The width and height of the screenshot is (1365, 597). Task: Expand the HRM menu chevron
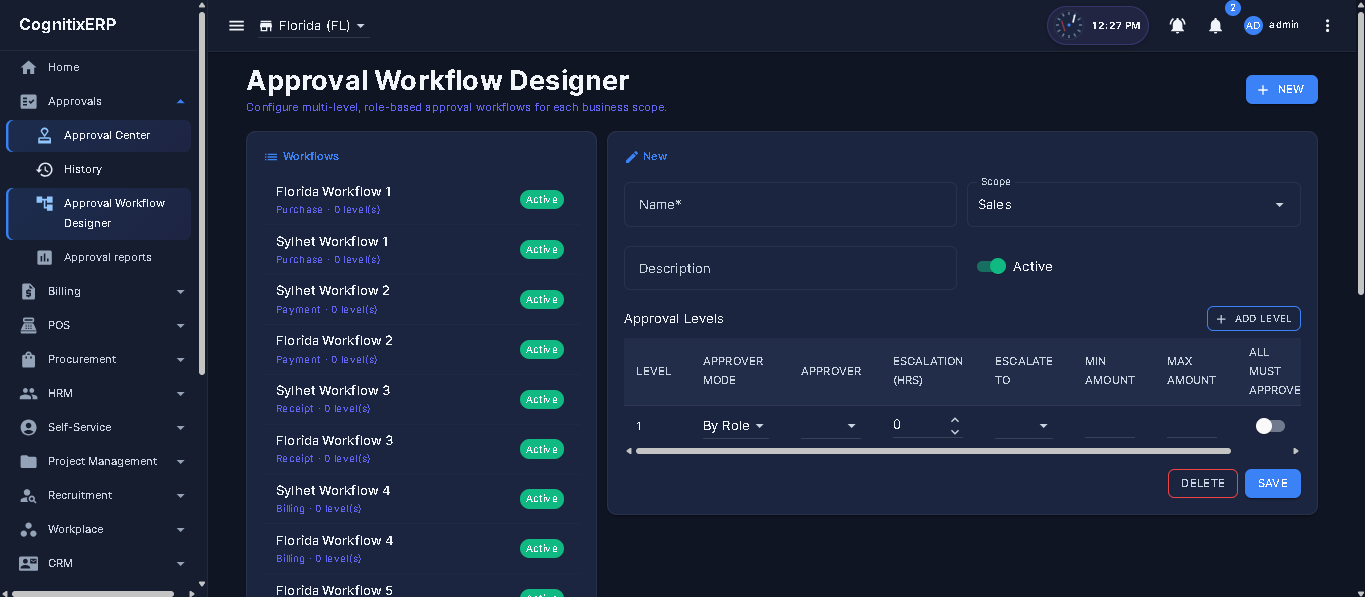click(x=180, y=393)
